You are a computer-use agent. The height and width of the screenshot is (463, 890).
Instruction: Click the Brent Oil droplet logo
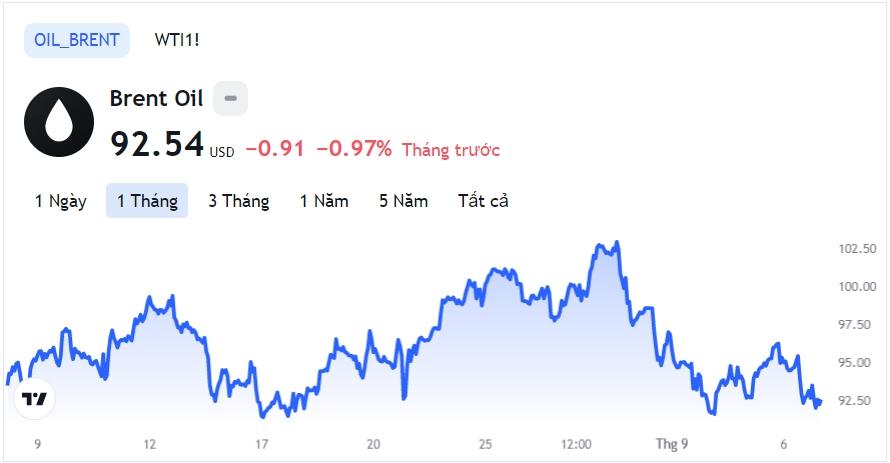(x=59, y=122)
